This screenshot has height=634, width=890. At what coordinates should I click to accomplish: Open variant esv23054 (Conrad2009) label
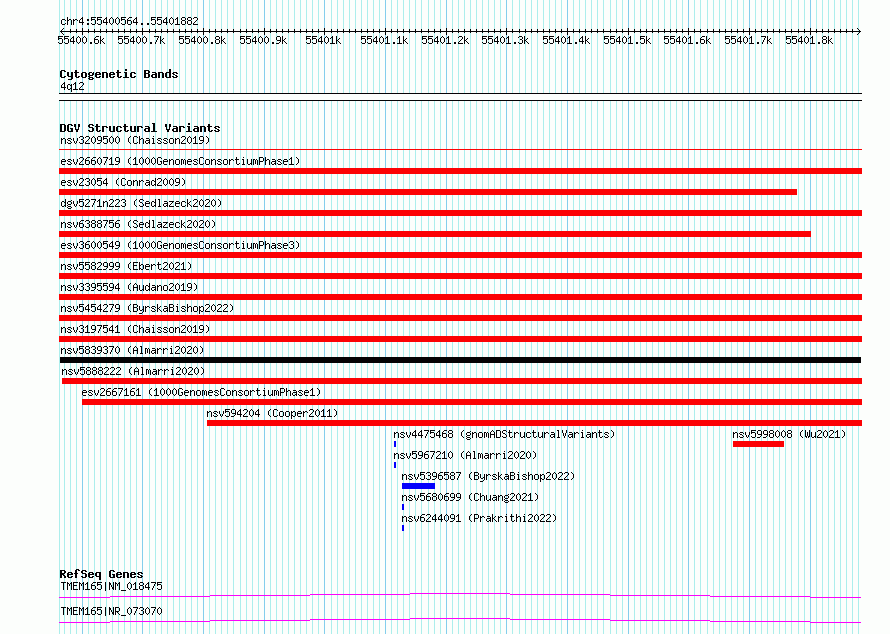[123, 182]
